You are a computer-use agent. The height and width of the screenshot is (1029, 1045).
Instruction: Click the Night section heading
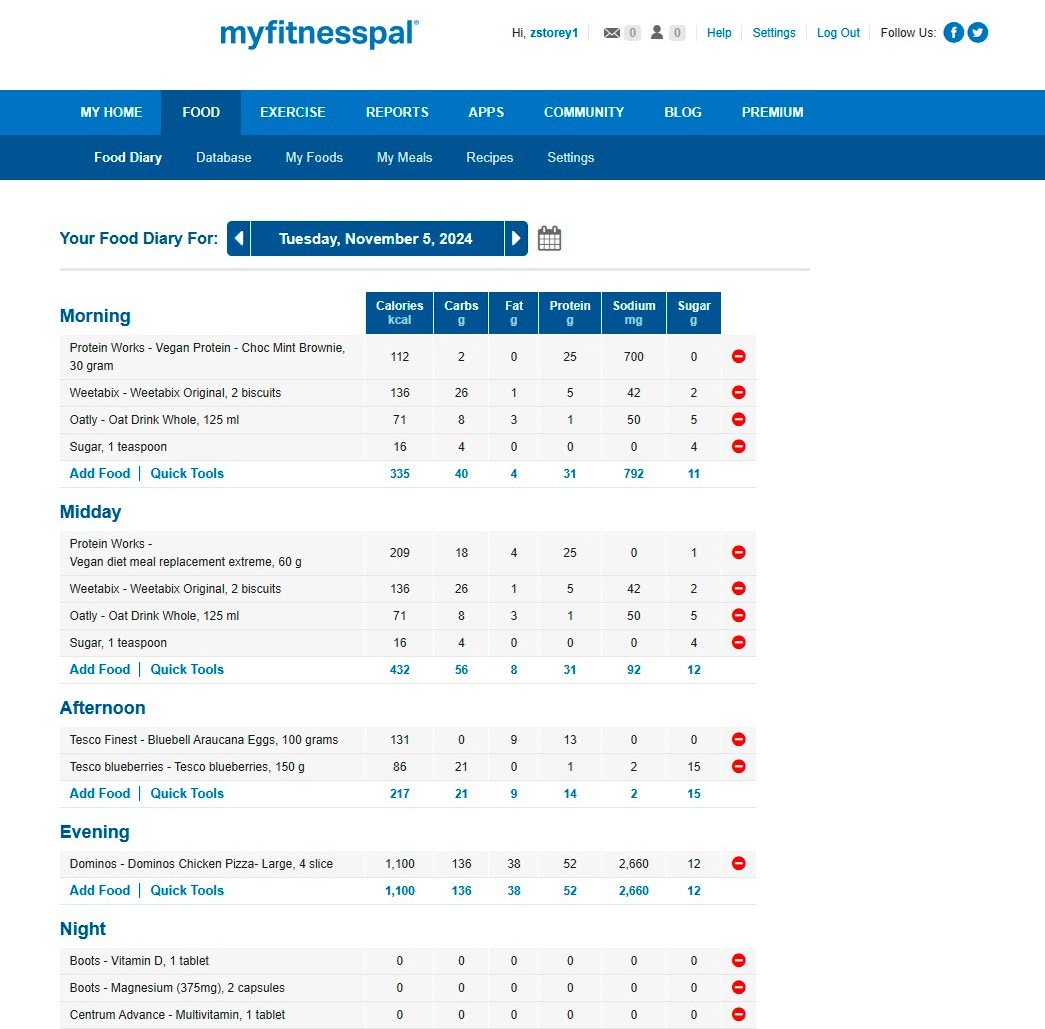coord(83,929)
